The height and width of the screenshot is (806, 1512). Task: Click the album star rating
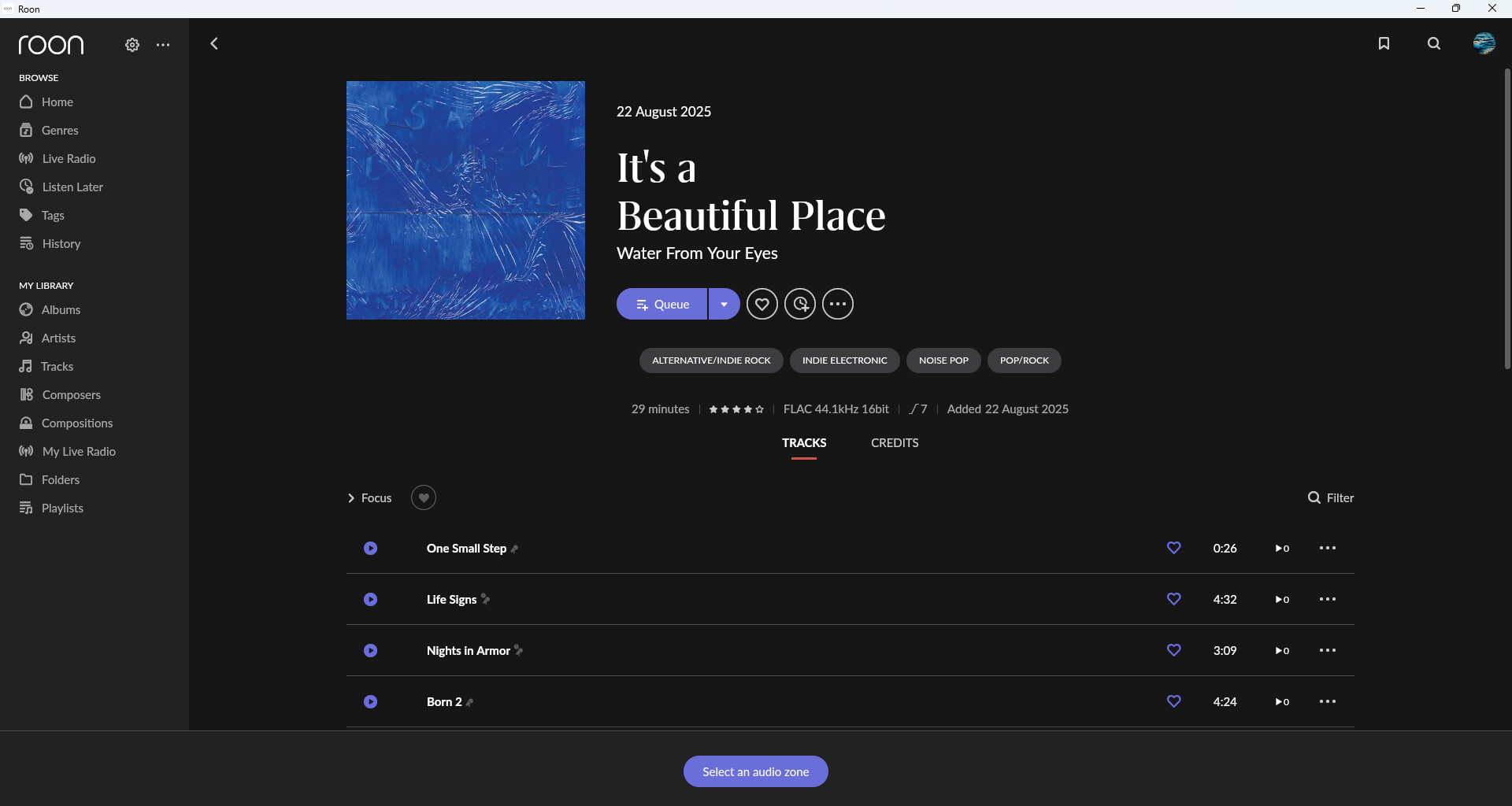pyautogui.click(x=736, y=409)
